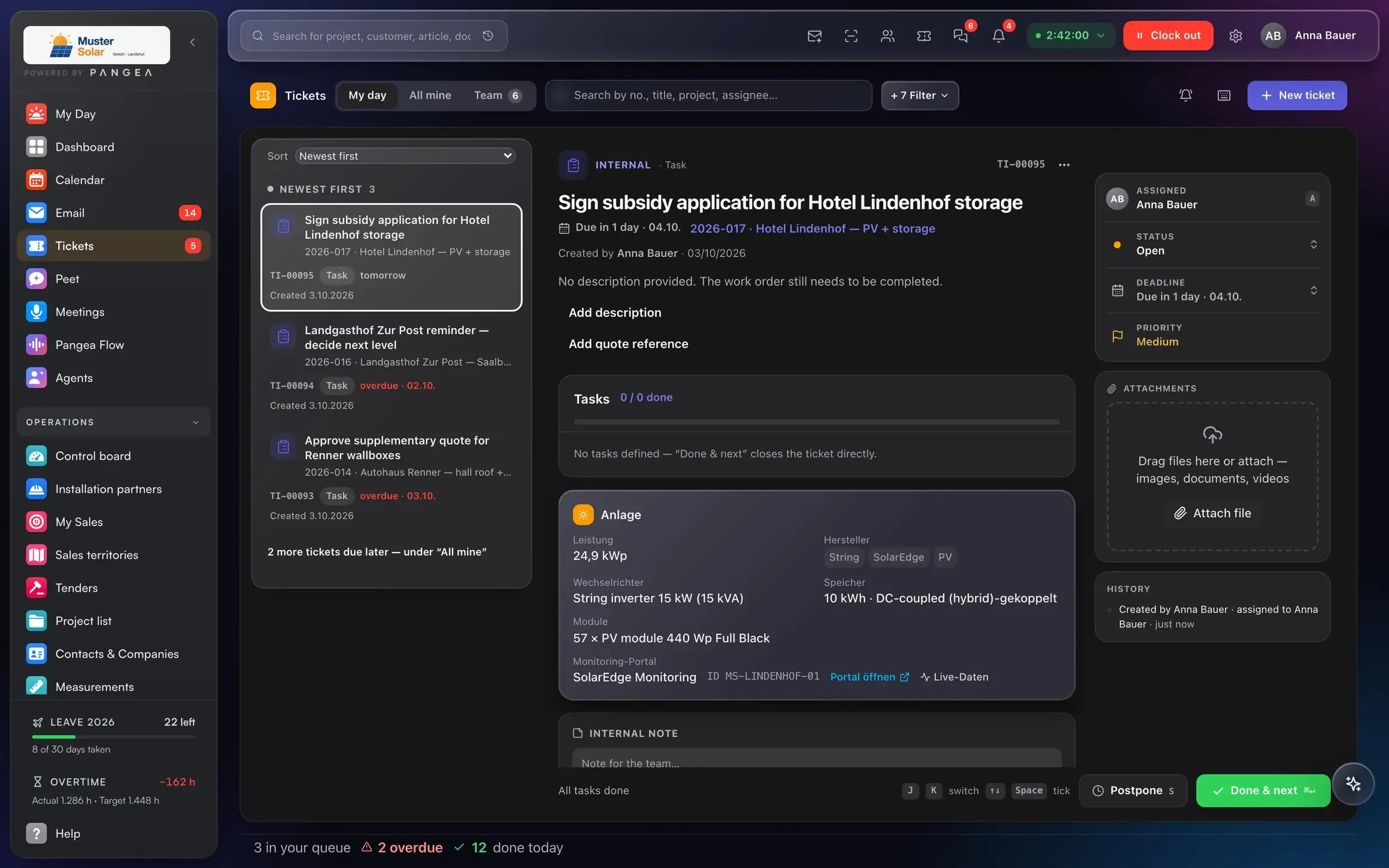Switch to the My day tab
1389x868 pixels.
[367, 95]
